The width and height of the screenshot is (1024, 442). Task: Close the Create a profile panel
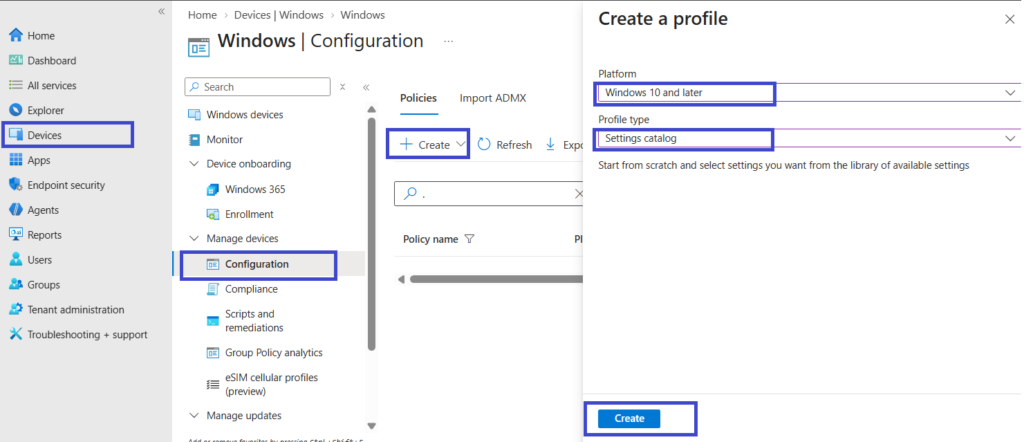[1010, 20]
